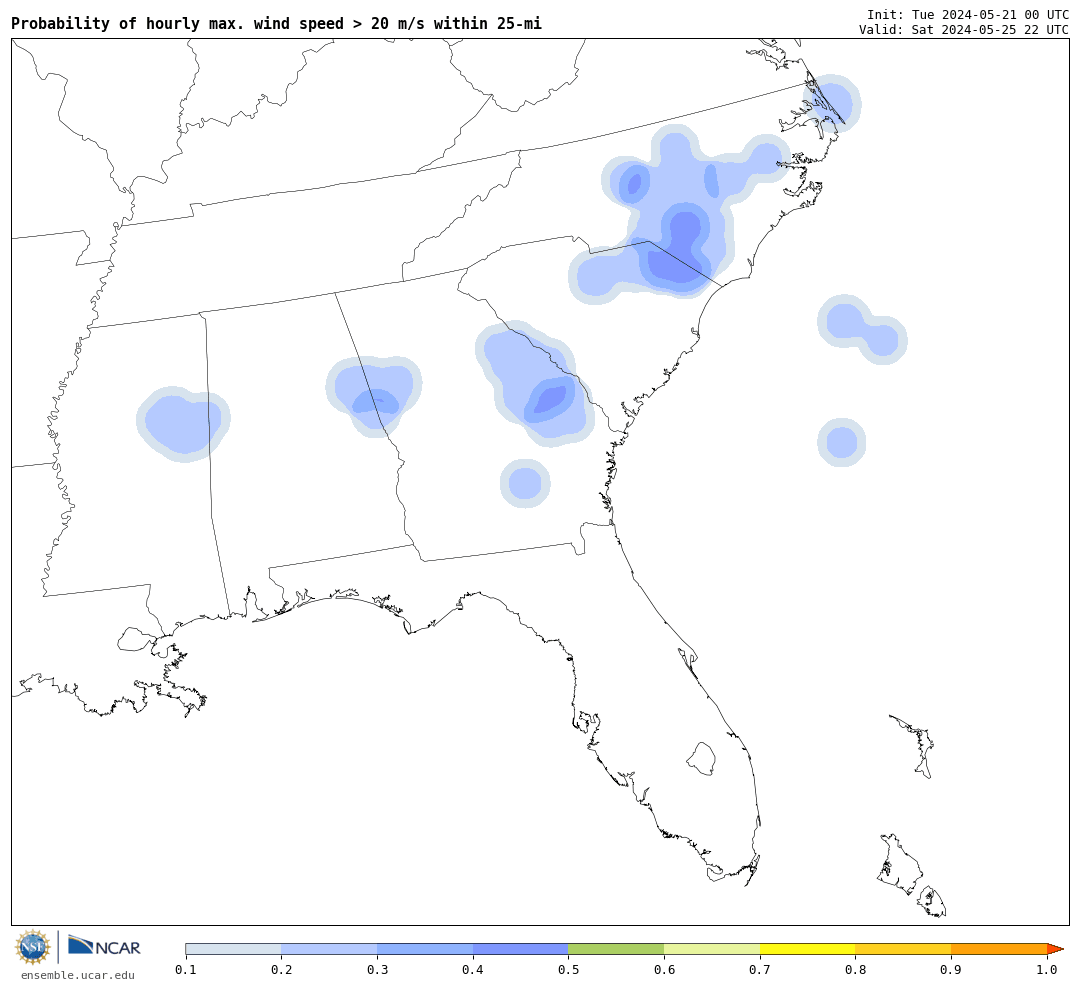
Task: Click the NSF logo
Action: 33,947
